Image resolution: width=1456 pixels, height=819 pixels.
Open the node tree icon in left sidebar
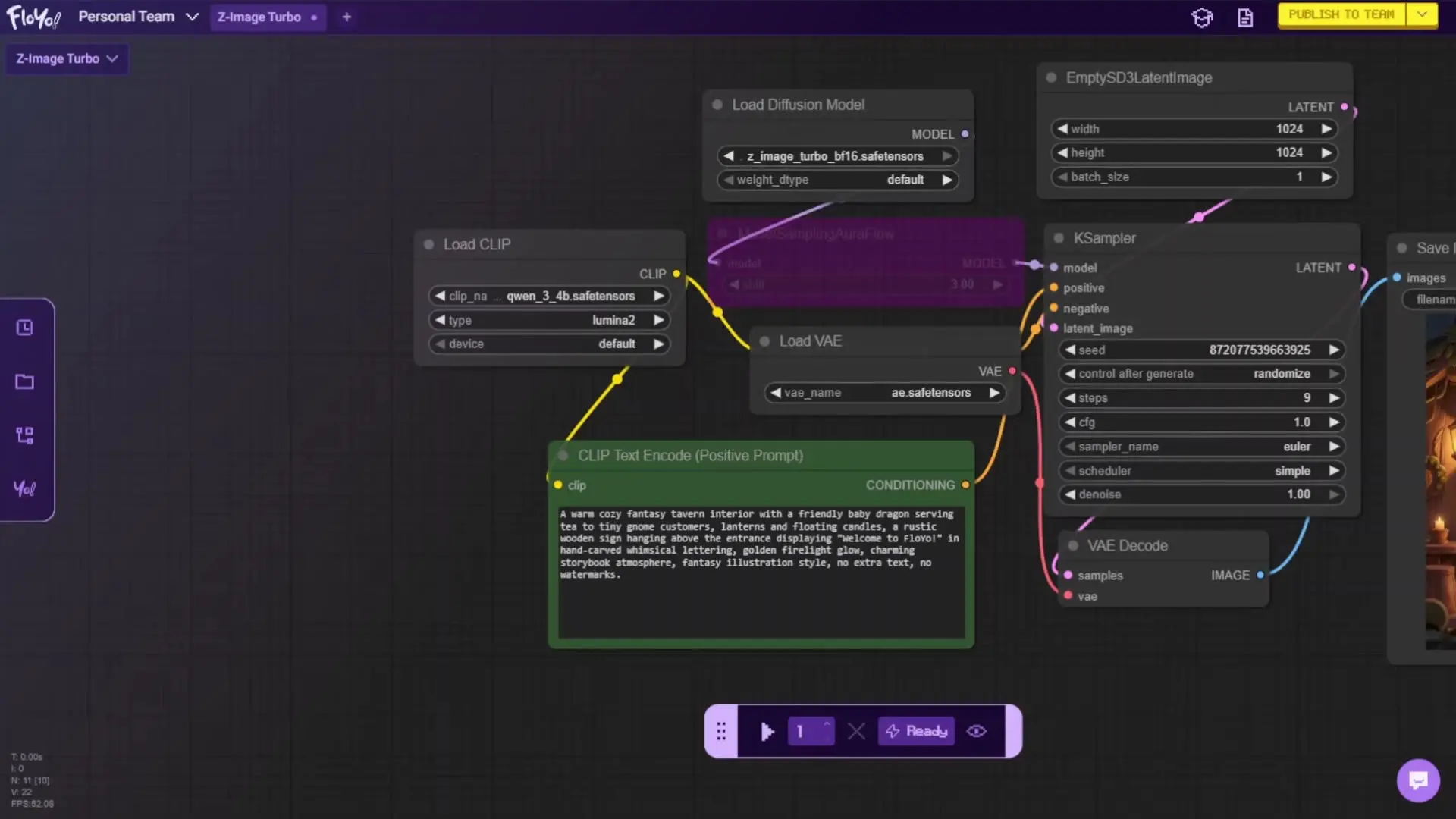pos(25,435)
